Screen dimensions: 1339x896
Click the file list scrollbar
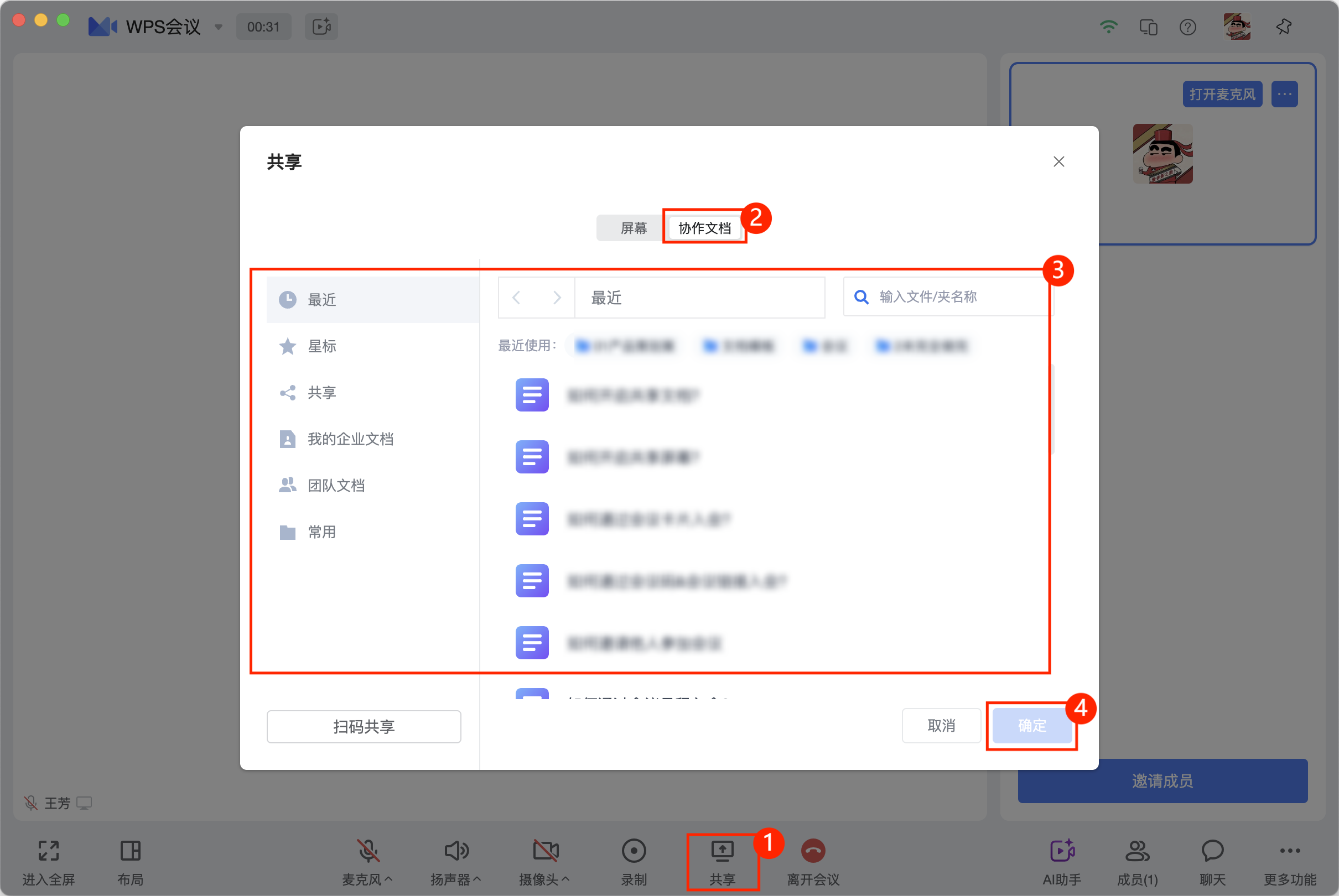click(x=1053, y=409)
